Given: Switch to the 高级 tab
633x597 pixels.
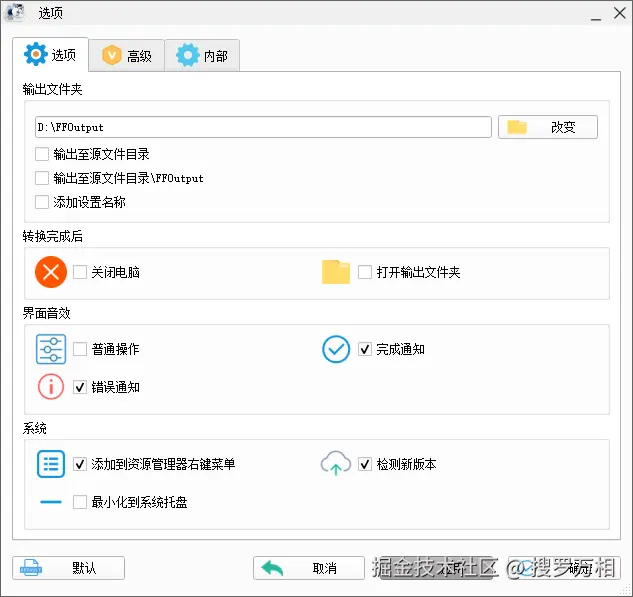Looking at the screenshot, I should point(127,56).
